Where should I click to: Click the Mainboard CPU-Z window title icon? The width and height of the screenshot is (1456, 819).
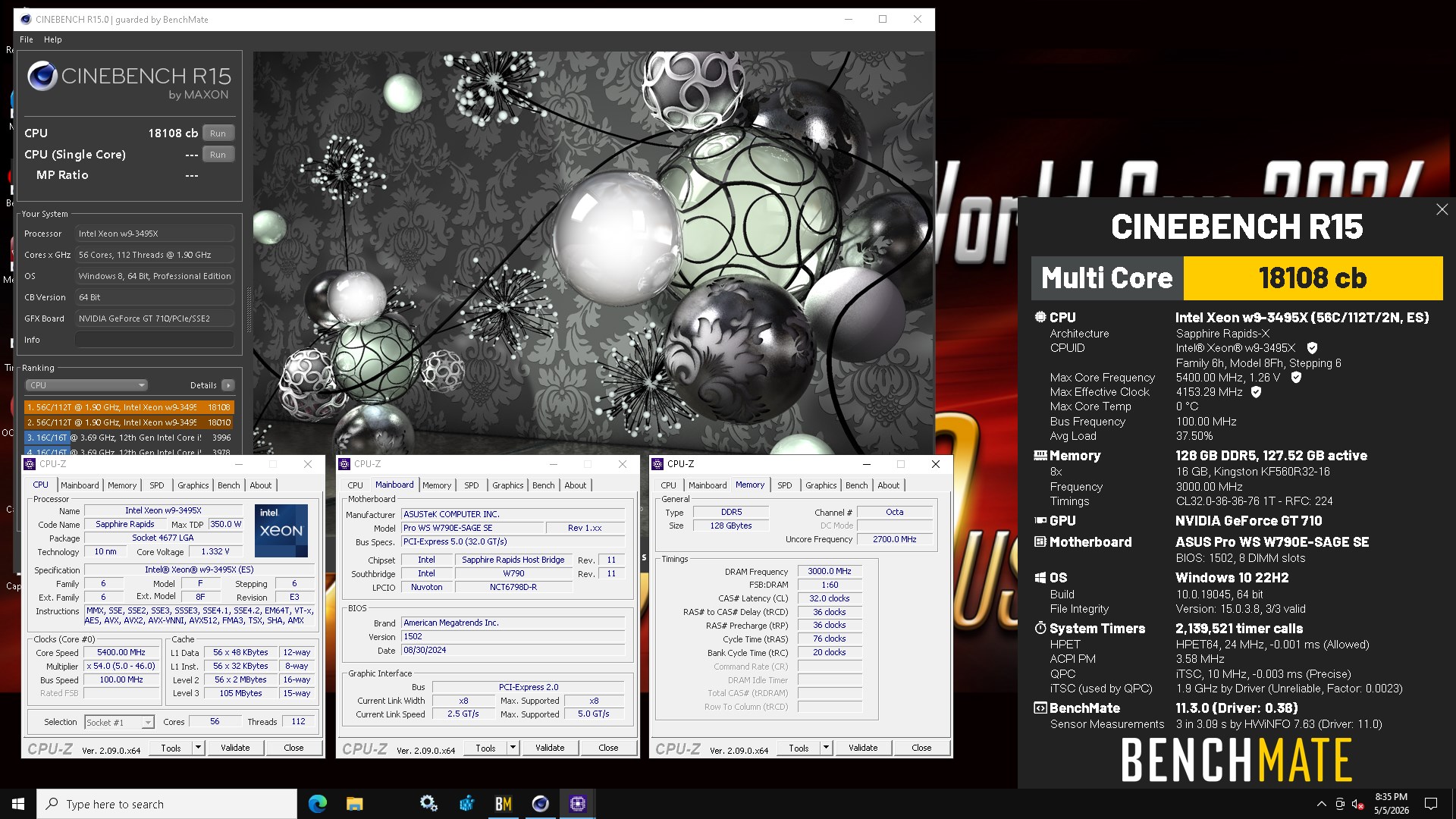pos(345,464)
